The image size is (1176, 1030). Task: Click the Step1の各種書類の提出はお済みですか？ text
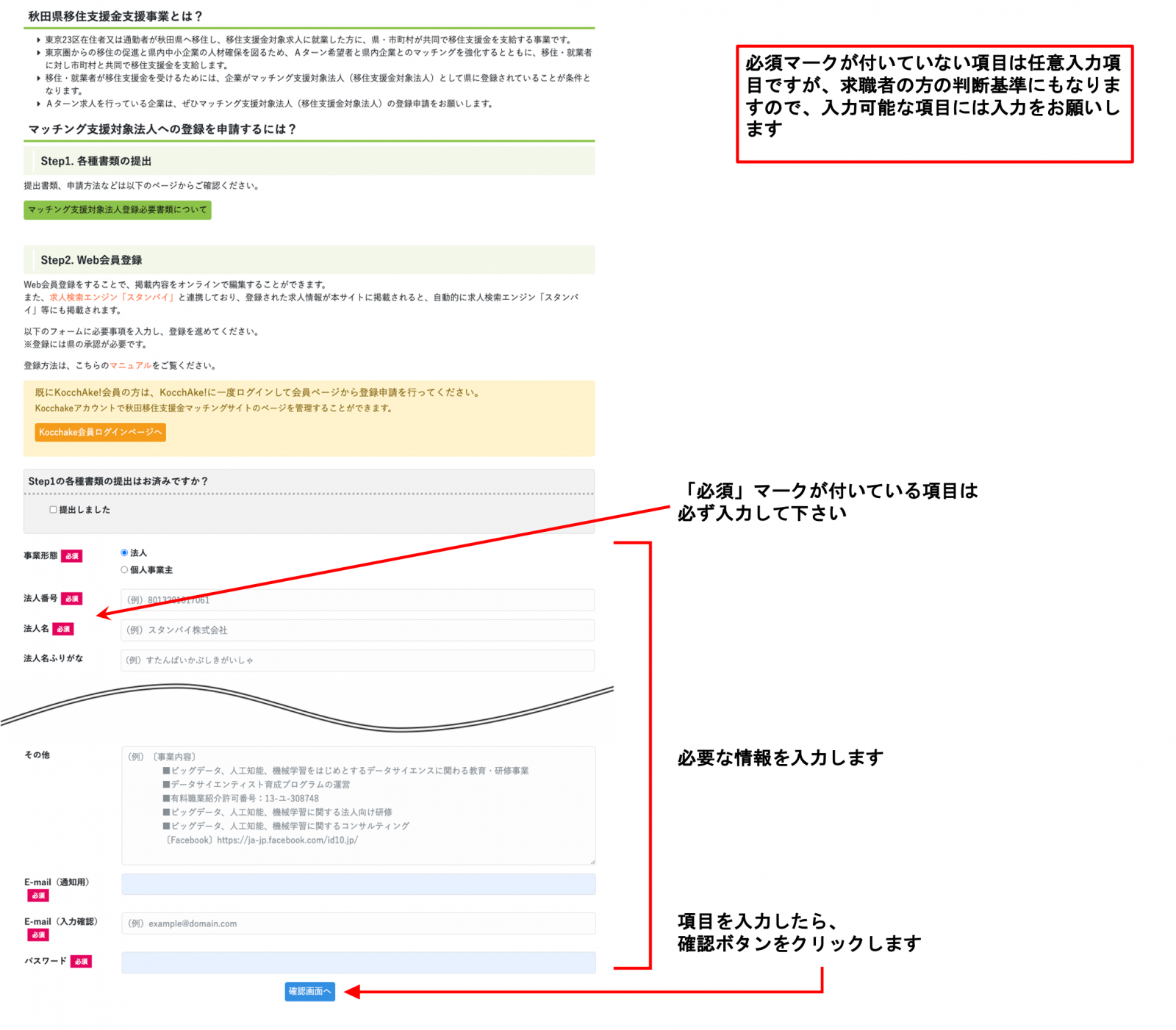pos(118,481)
